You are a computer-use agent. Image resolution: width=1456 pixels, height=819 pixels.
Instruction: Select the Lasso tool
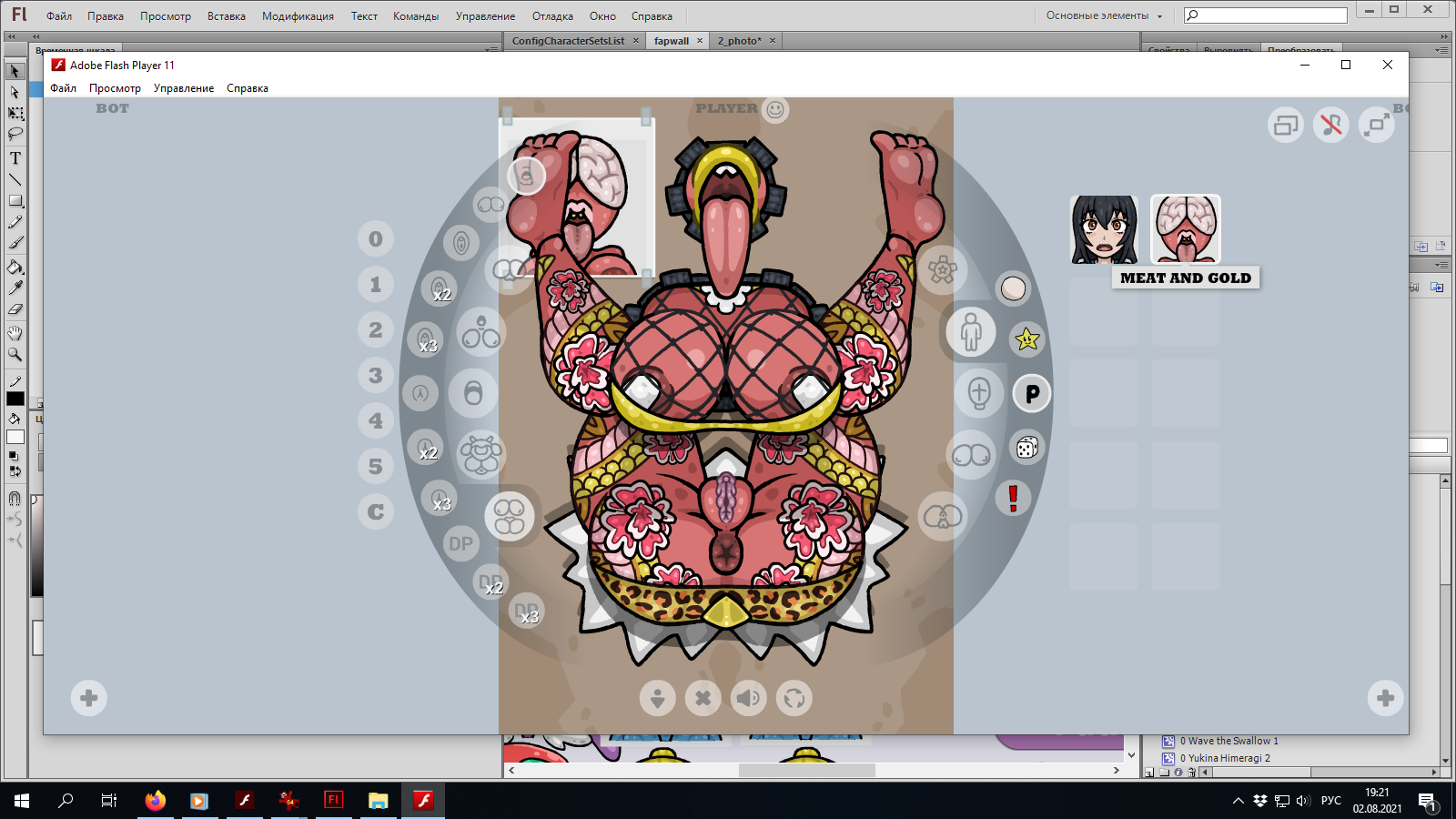(15, 134)
